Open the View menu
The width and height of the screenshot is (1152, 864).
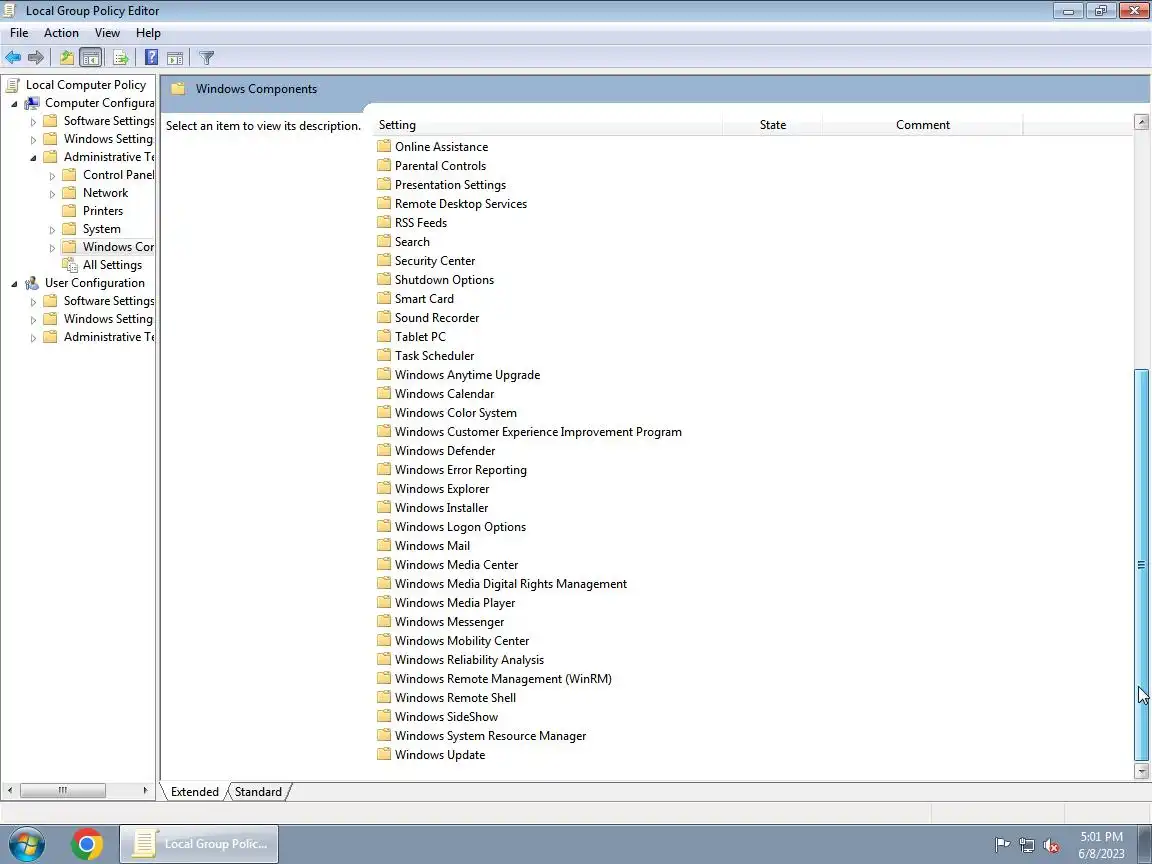107,33
